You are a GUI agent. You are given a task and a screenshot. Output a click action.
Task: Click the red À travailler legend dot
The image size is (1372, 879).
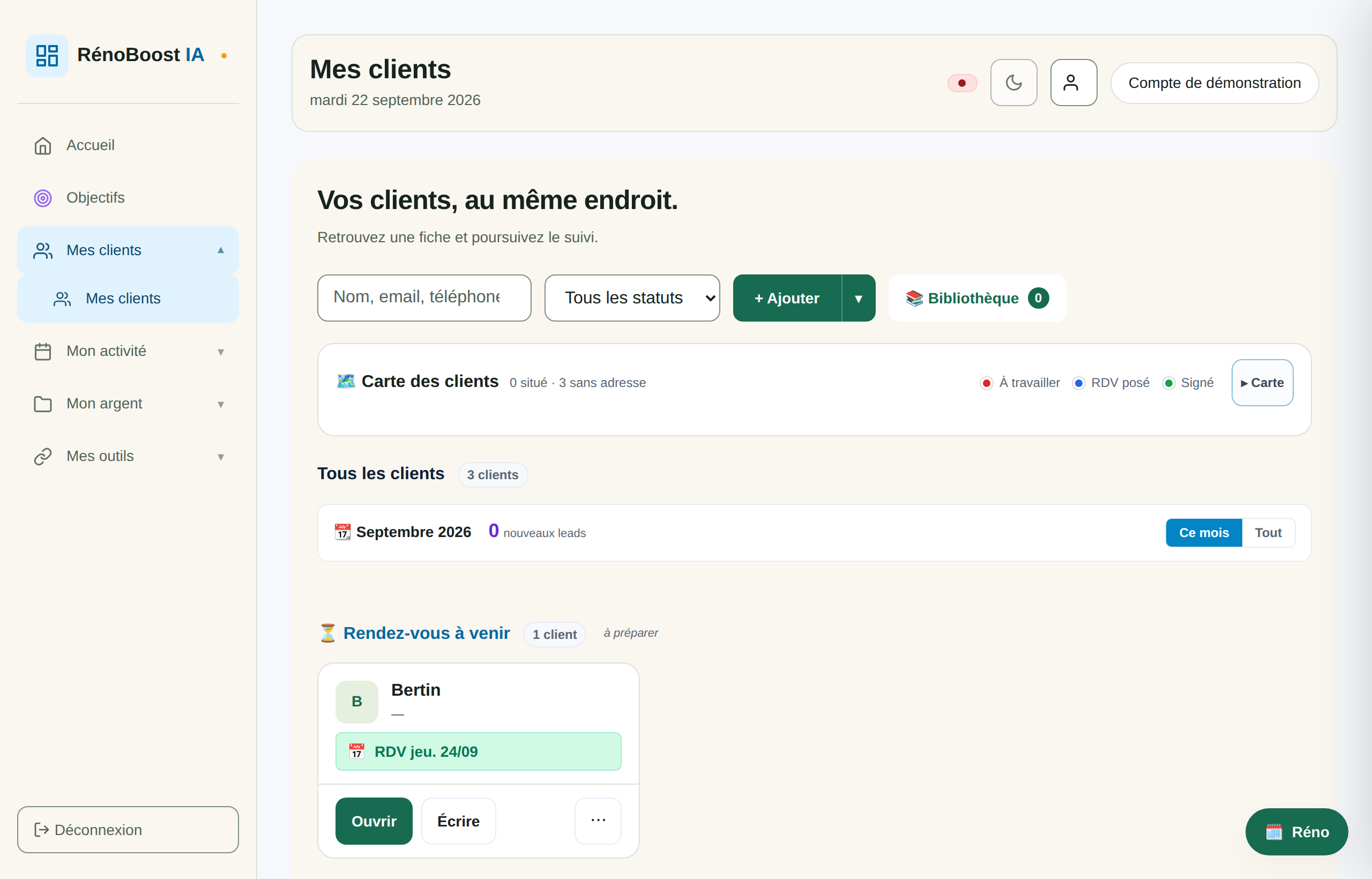pos(986,383)
